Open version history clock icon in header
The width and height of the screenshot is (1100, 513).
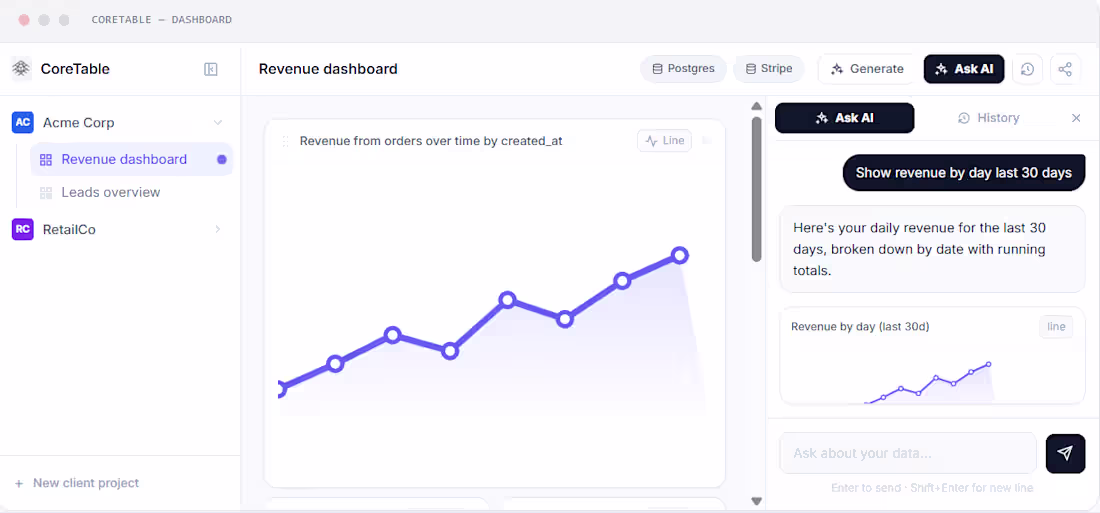tap(1027, 69)
